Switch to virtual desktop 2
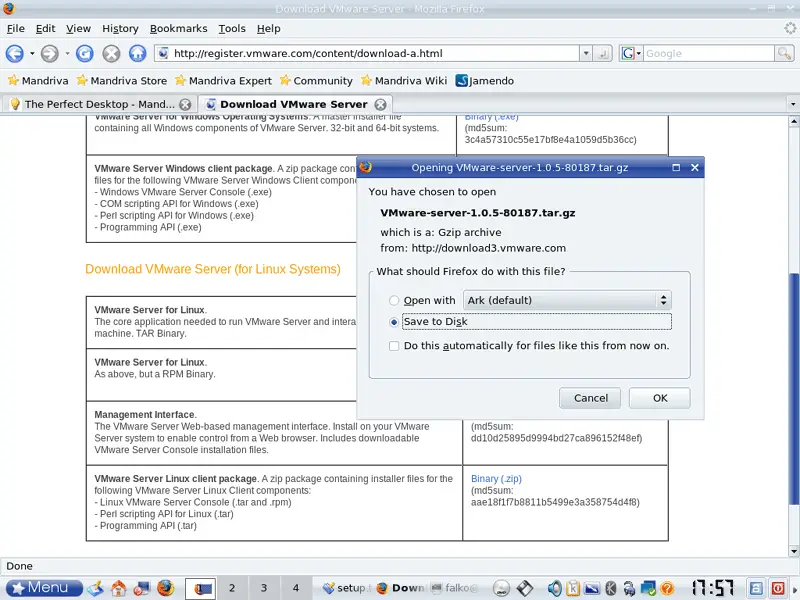The image size is (800, 600). [x=232, y=588]
